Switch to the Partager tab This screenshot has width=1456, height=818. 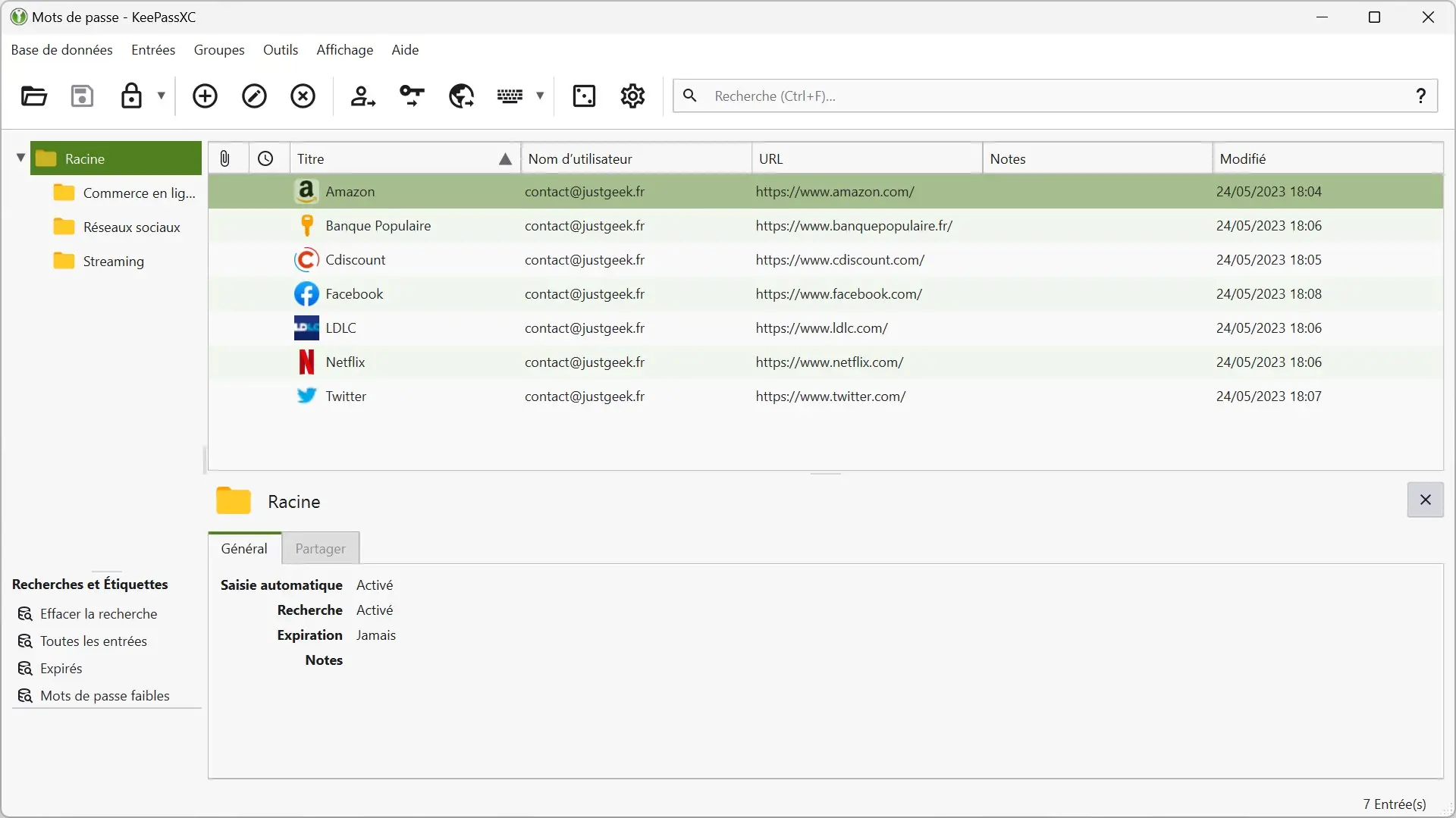(x=320, y=548)
